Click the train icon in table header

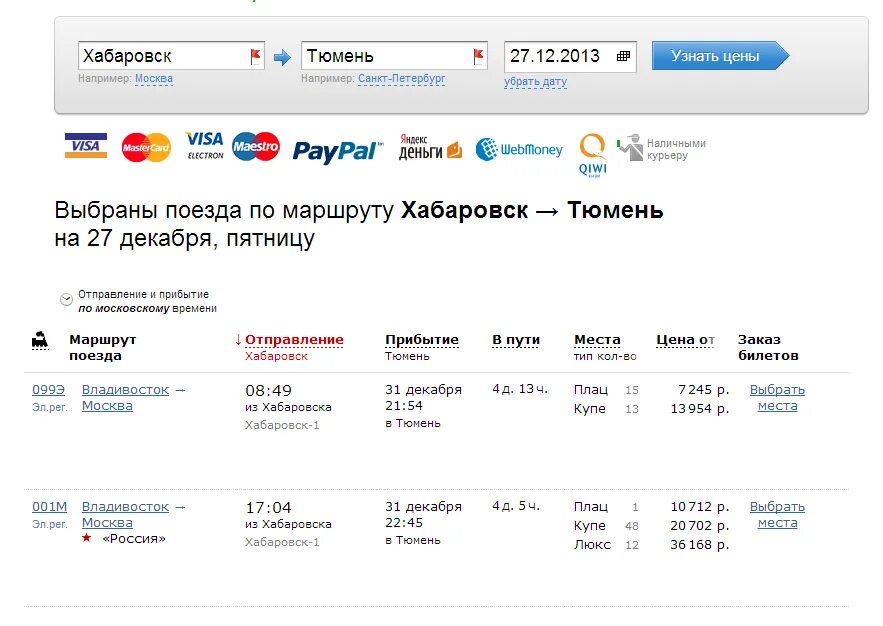[39, 340]
